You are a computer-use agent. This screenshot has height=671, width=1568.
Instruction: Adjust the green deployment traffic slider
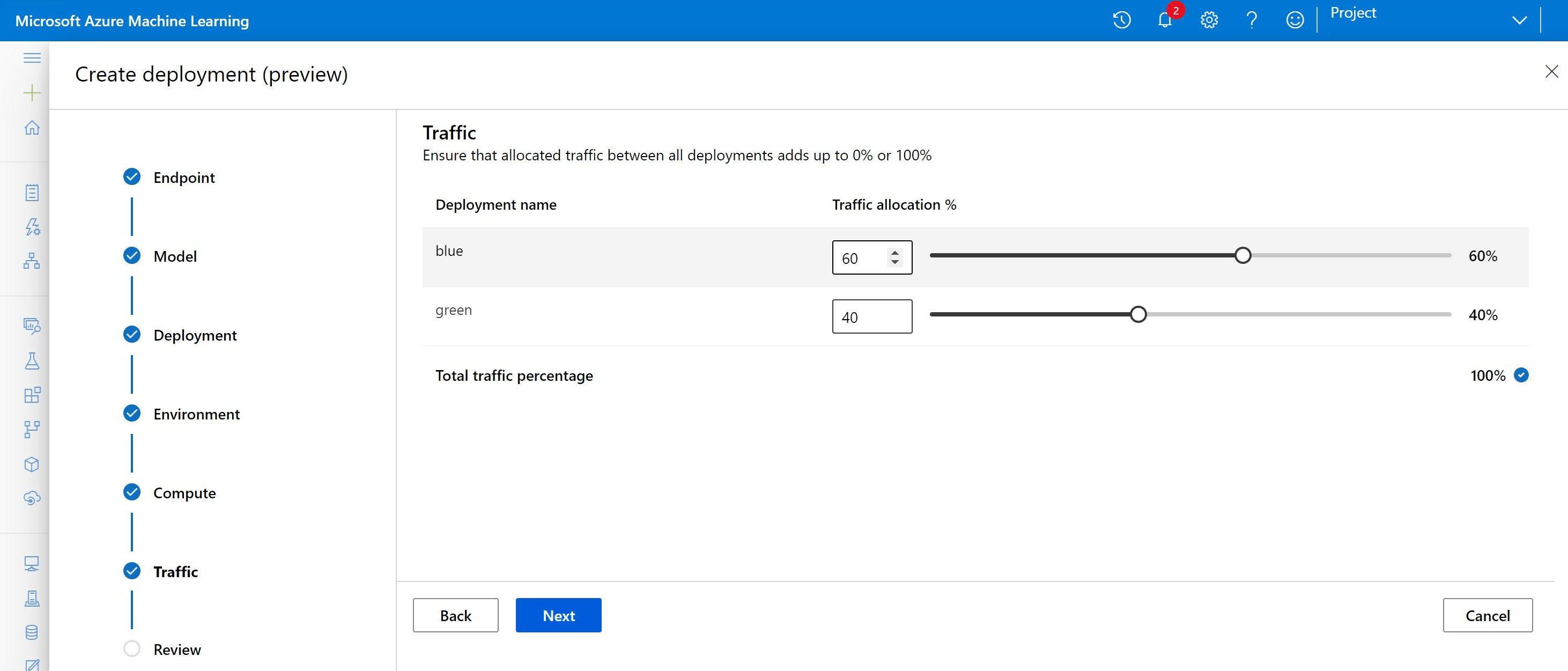[x=1138, y=314]
